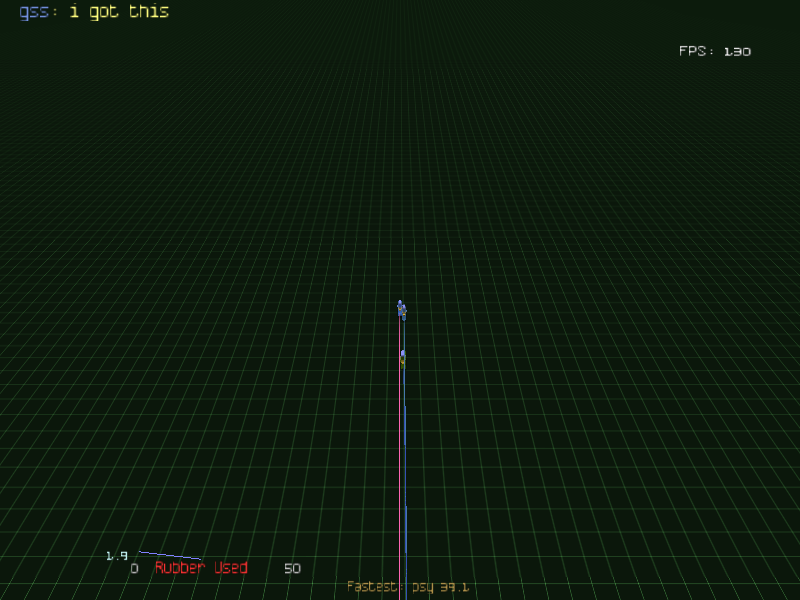Click the 0 minimum mark on rubber gauge
This screenshot has height=600, width=800.
click(134, 569)
